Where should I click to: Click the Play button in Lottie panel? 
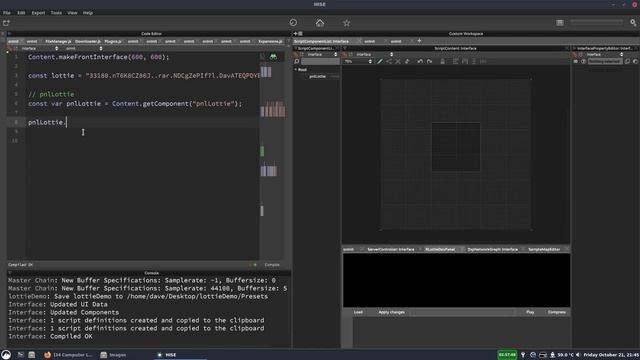(x=530, y=312)
